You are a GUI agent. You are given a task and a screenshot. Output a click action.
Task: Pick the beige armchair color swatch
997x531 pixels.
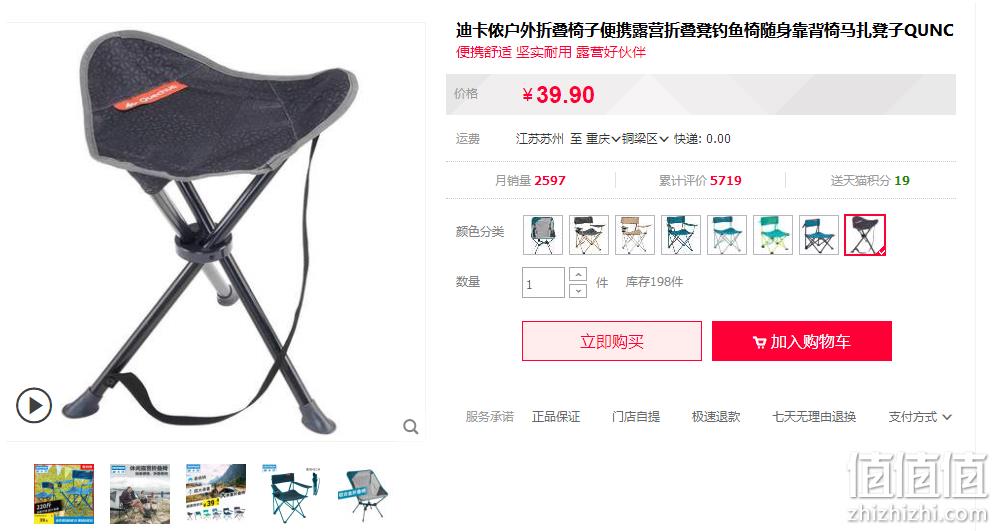point(635,235)
